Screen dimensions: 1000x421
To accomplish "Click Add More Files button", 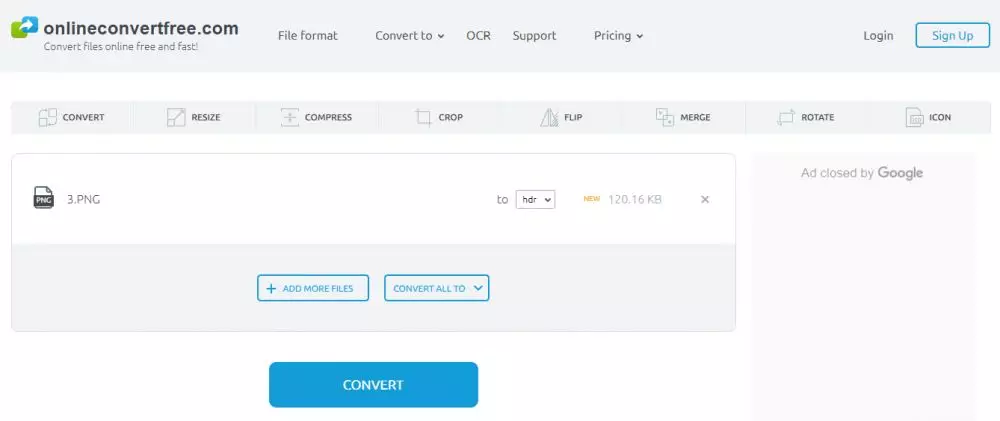I will (312, 288).
